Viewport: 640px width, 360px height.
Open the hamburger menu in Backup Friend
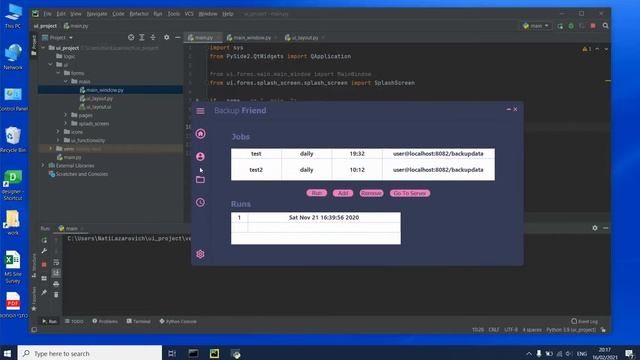click(200, 111)
